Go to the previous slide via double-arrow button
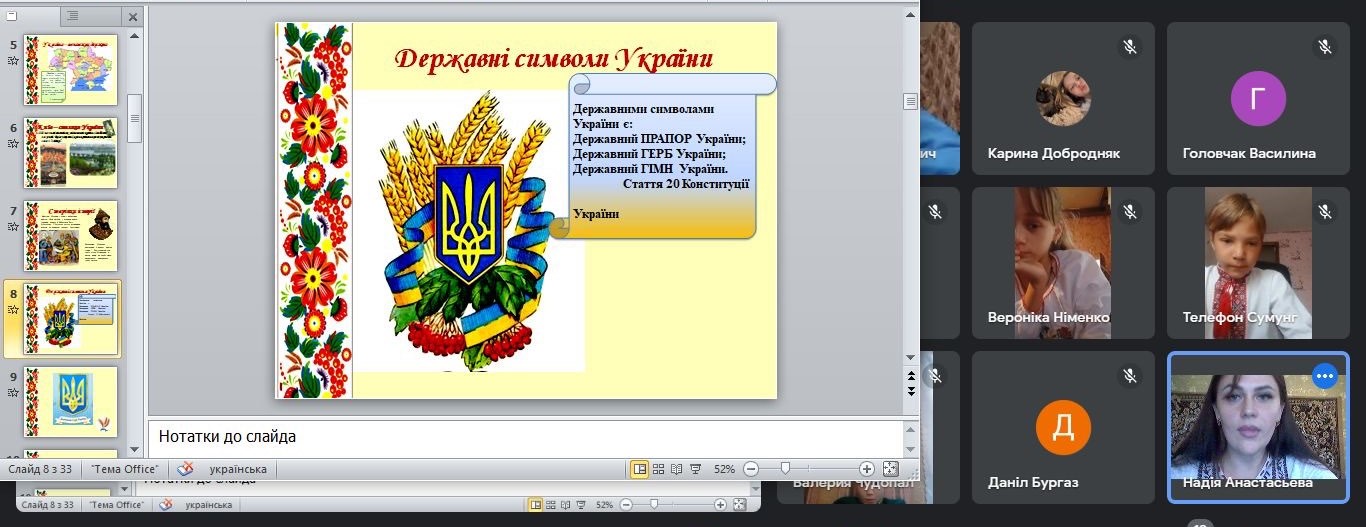 coord(910,377)
